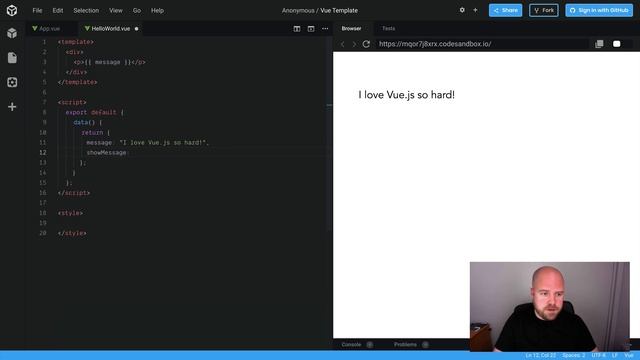The height and width of the screenshot is (360, 640).
Task: Click the browser back arrow
Action: coord(343,44)
